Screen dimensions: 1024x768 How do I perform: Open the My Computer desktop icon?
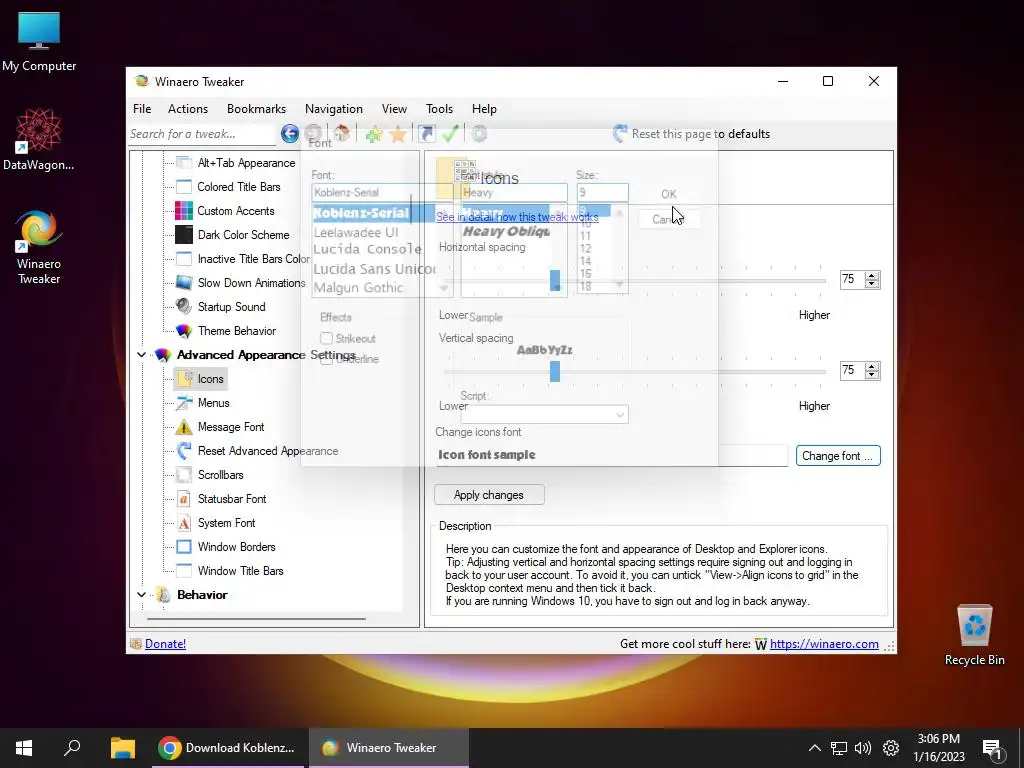(x=39, y=42)
